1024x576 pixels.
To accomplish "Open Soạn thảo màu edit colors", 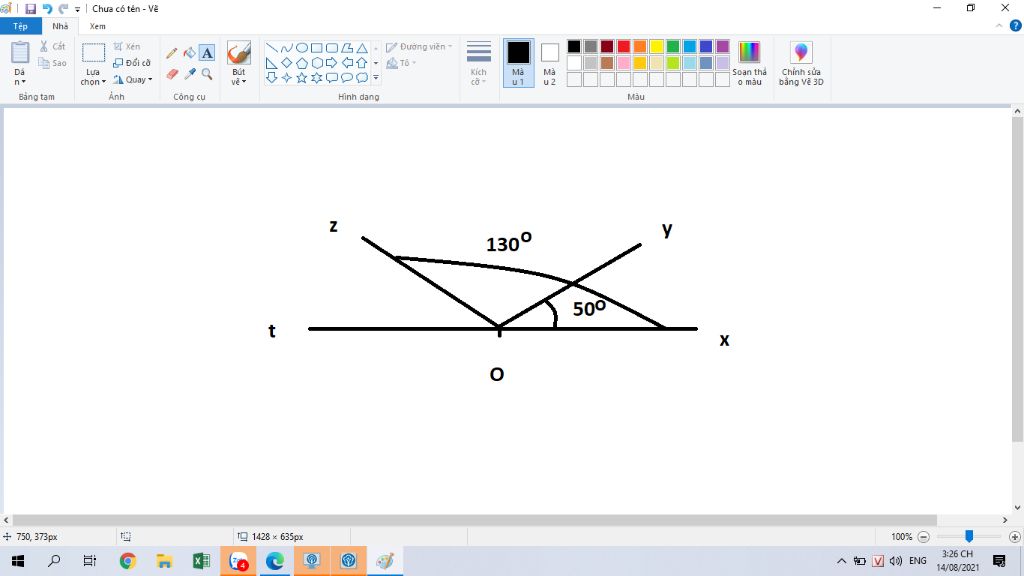I will 749,63.
